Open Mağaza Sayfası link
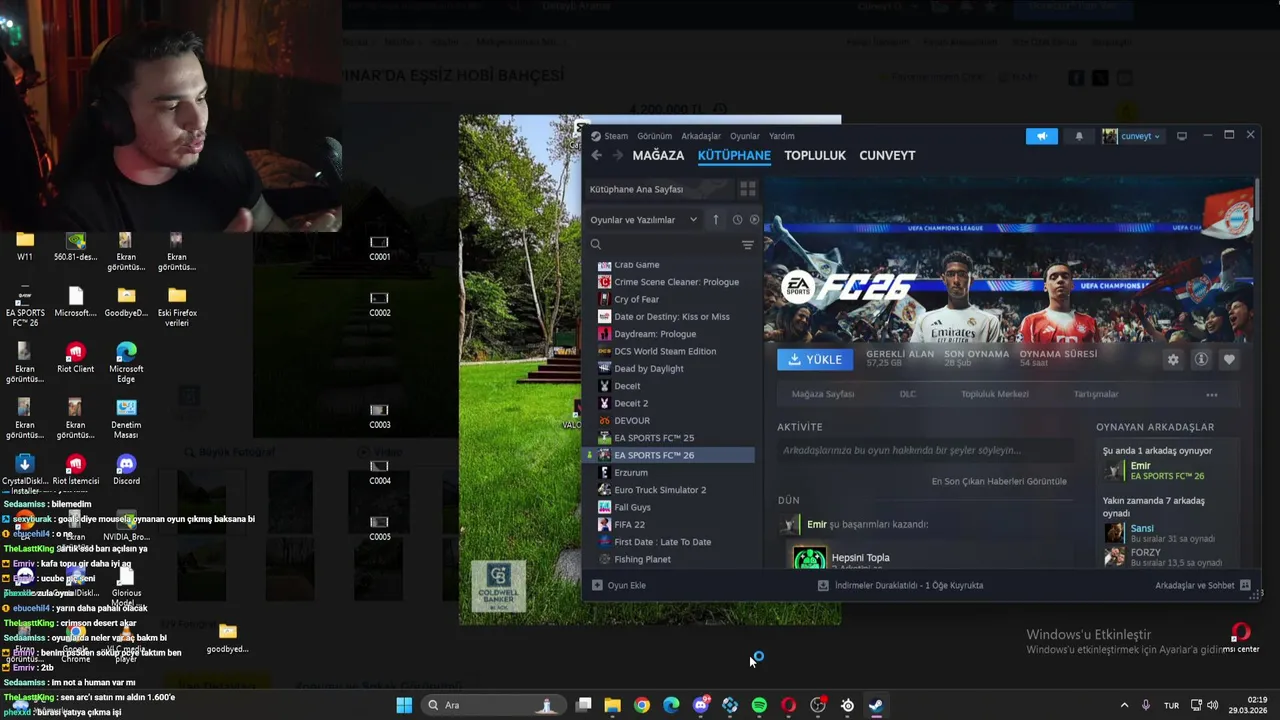Screen dimensions: 1280x720 pos(823,394)
